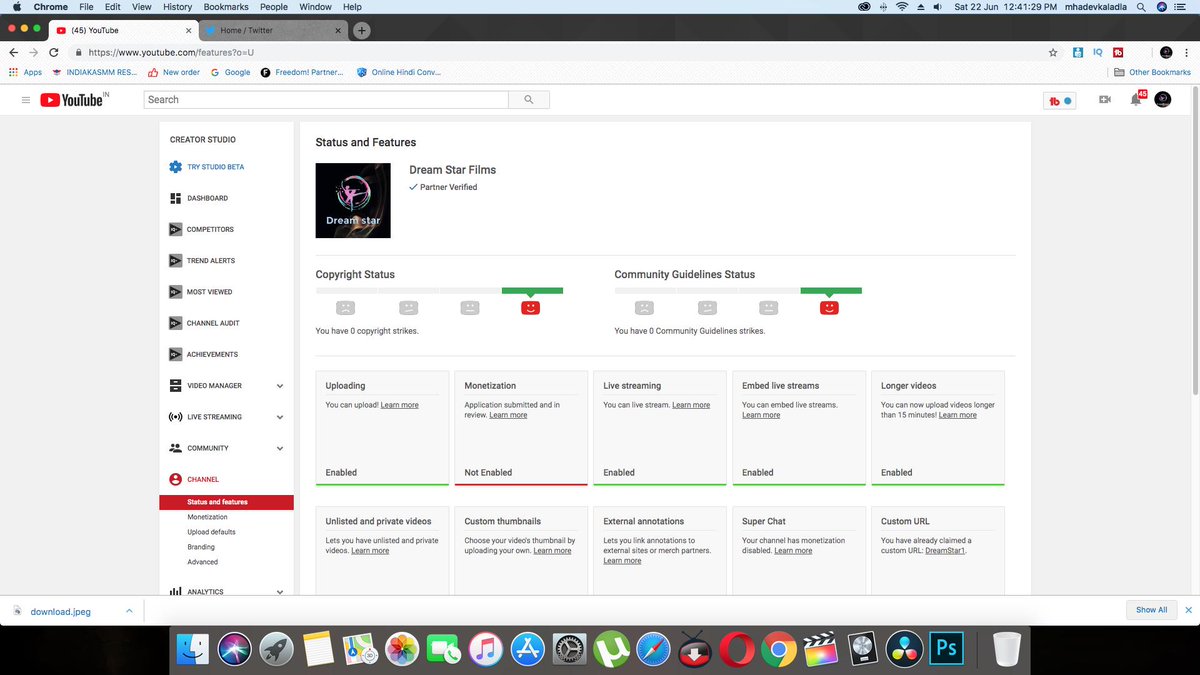This screenshot has width=1200, height=675.
Task: Select Status and features in sidebar
Action: coord(226,502)
